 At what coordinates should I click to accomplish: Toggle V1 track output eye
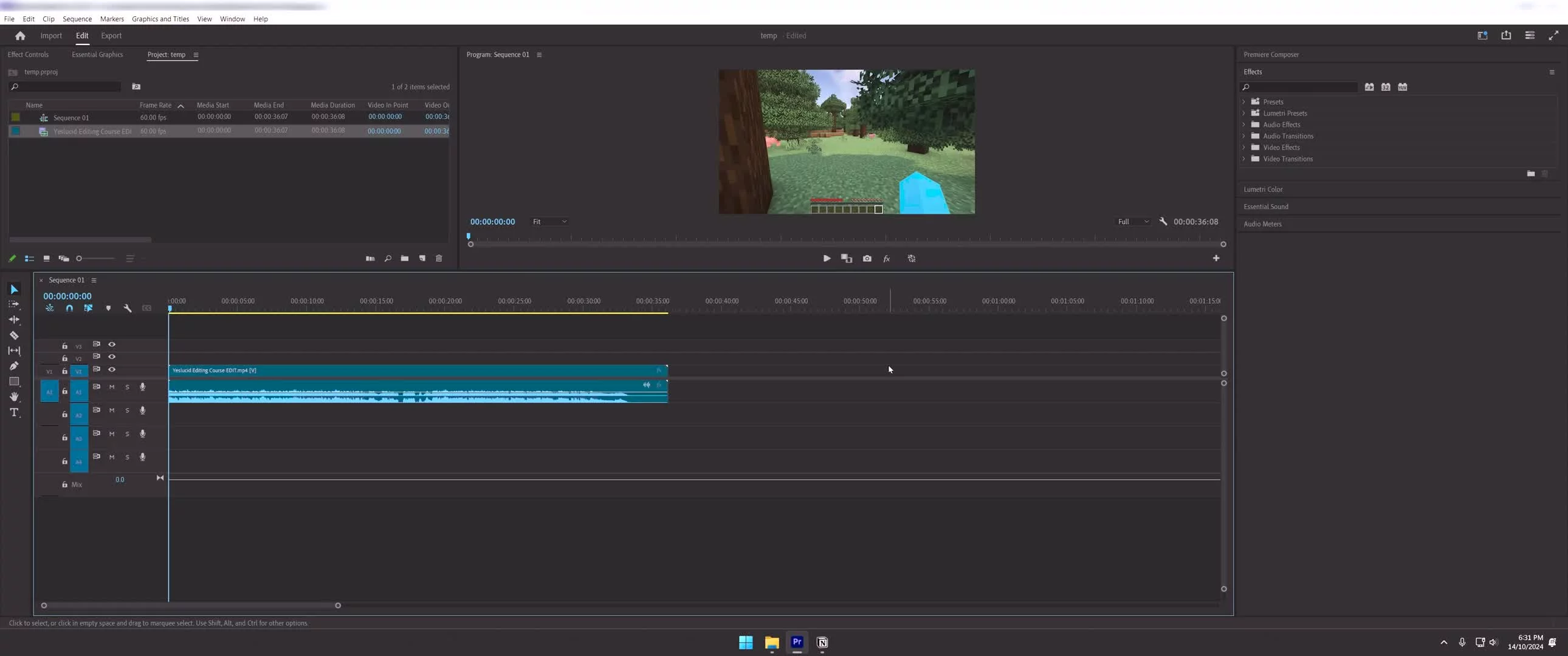tap(112, 369)
